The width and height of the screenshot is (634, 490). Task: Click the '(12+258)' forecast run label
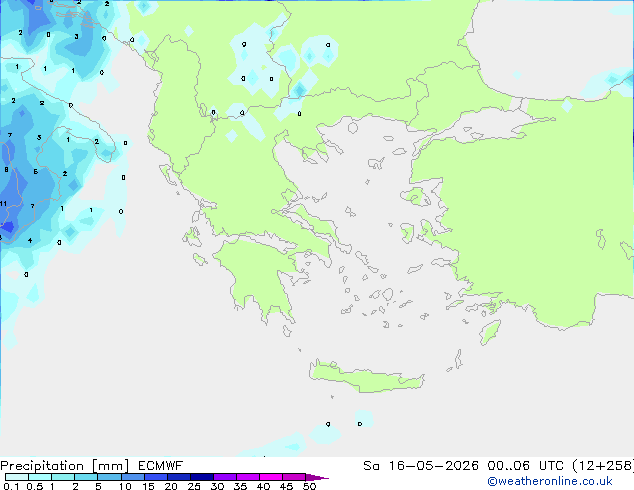pyautogui.click(x=603, y=466)
